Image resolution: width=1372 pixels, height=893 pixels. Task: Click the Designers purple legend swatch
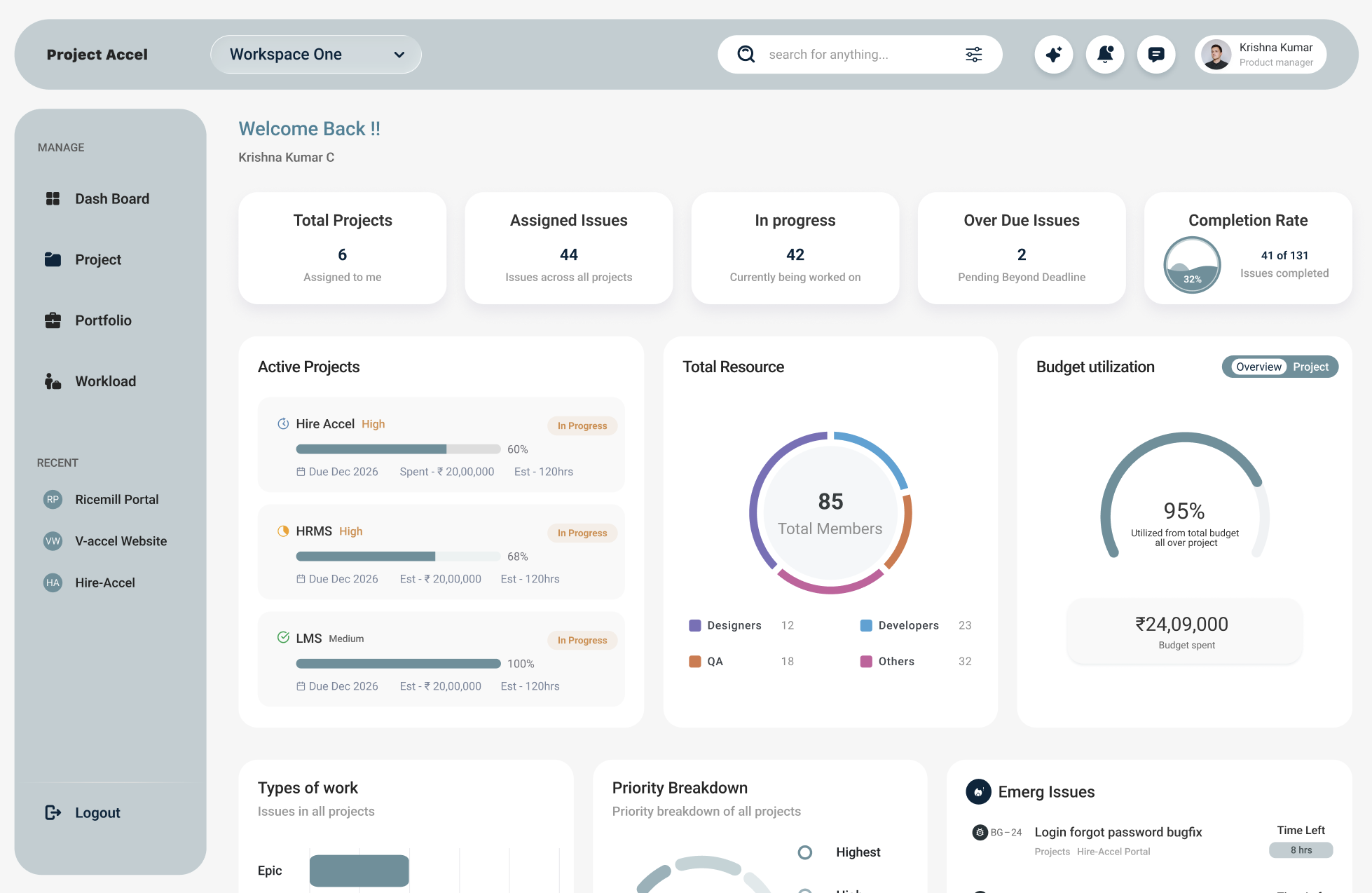(695, 625)
